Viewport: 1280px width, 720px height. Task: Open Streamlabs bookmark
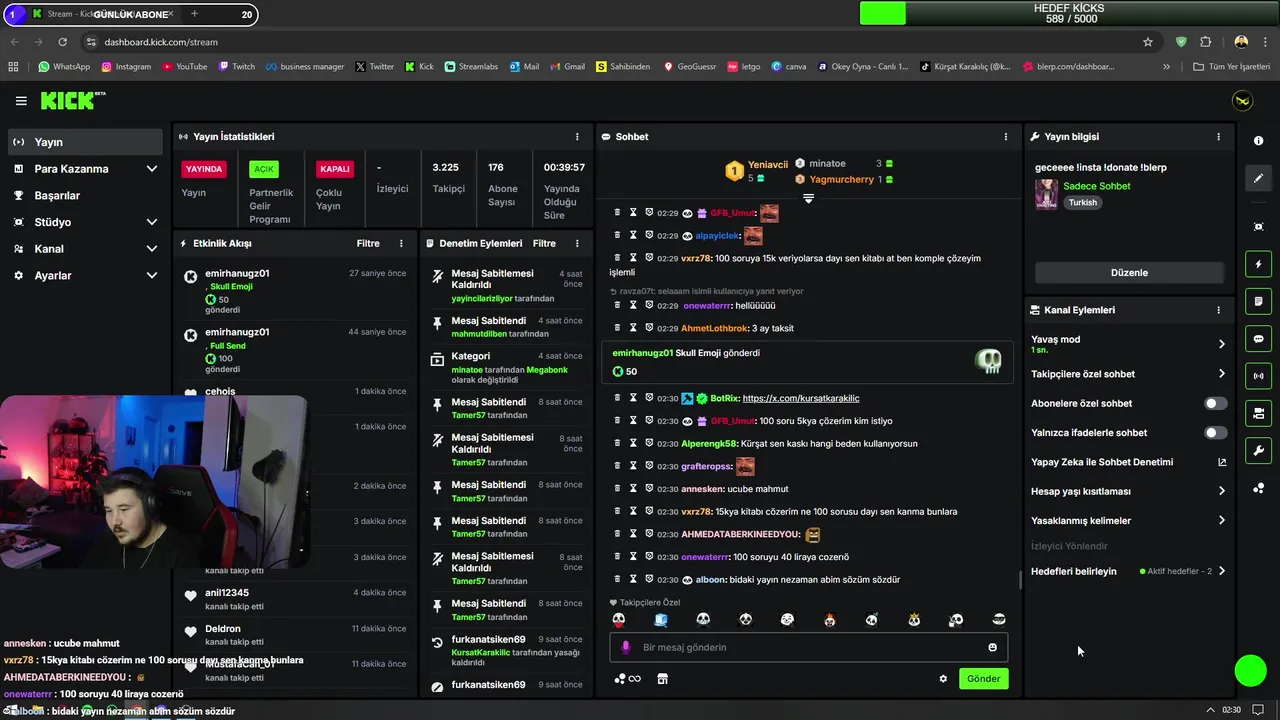point(471,67)
